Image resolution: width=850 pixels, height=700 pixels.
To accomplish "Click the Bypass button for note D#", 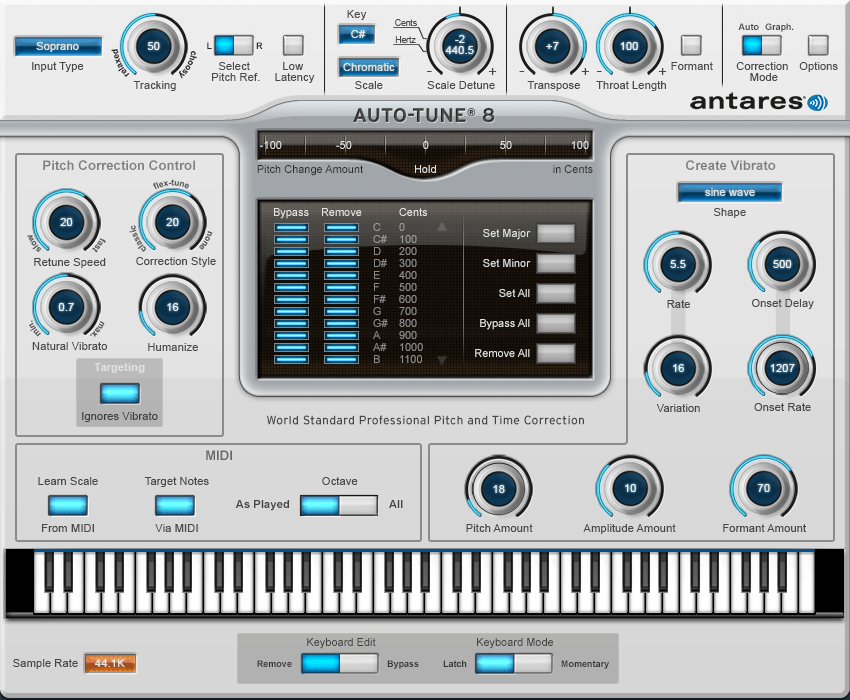I will [x=291, y=264].
